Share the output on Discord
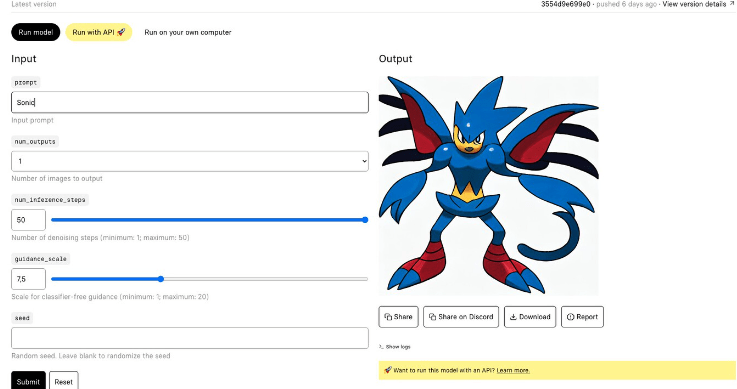The height and width of the screenshot is (389, 737). pyautogui.click(x=461, y=317)
